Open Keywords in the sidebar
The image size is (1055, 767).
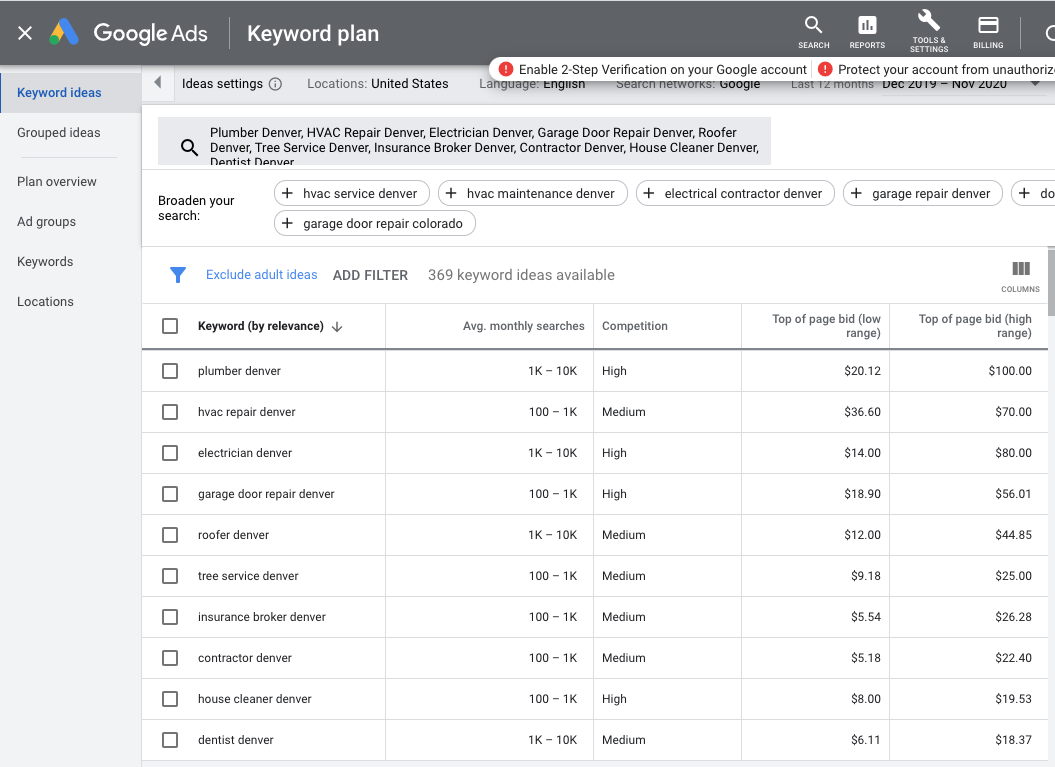[x=45, y=262]
